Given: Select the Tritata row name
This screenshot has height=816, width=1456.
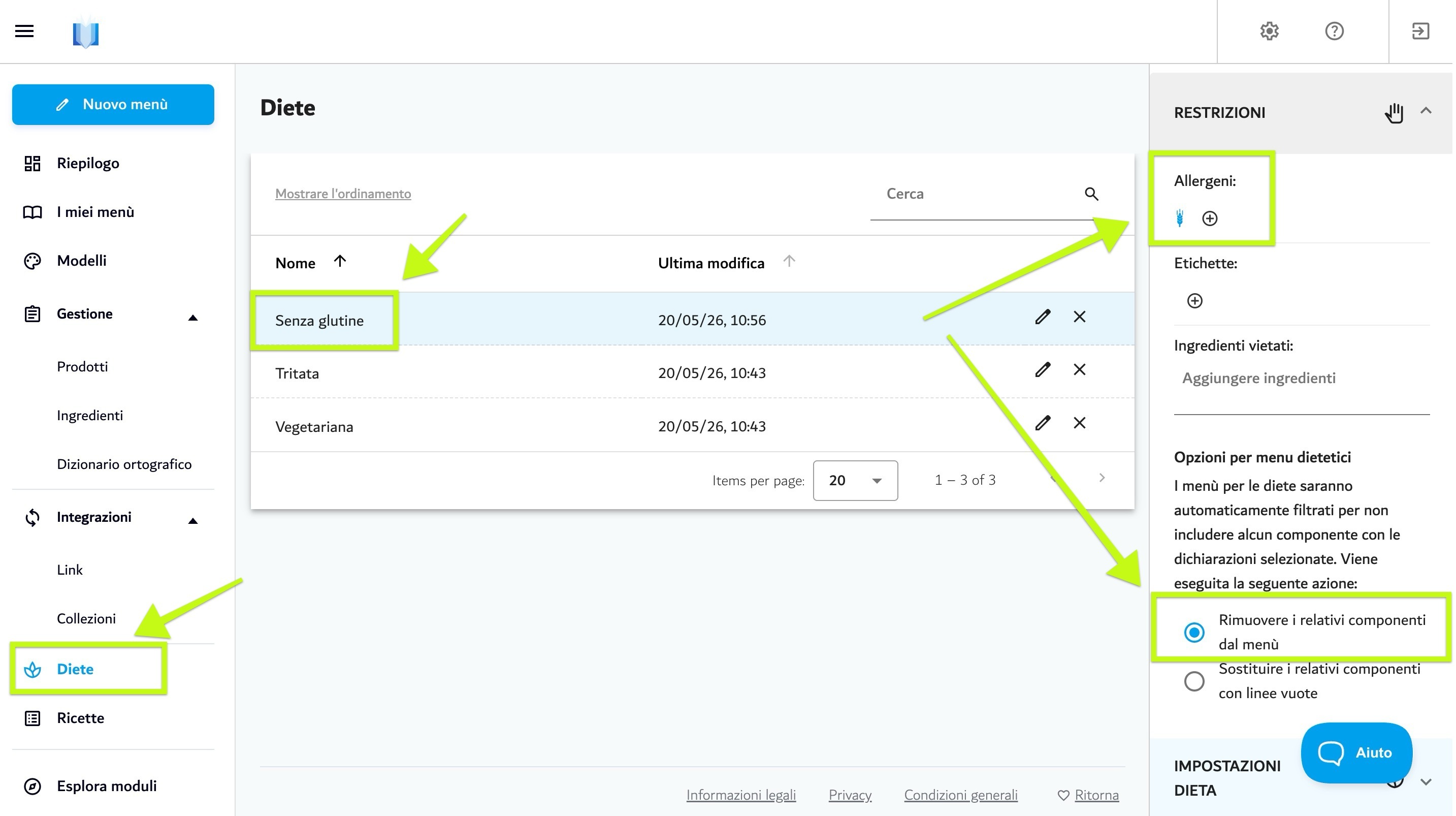Looking at the screenshot, I should point(297,374).
